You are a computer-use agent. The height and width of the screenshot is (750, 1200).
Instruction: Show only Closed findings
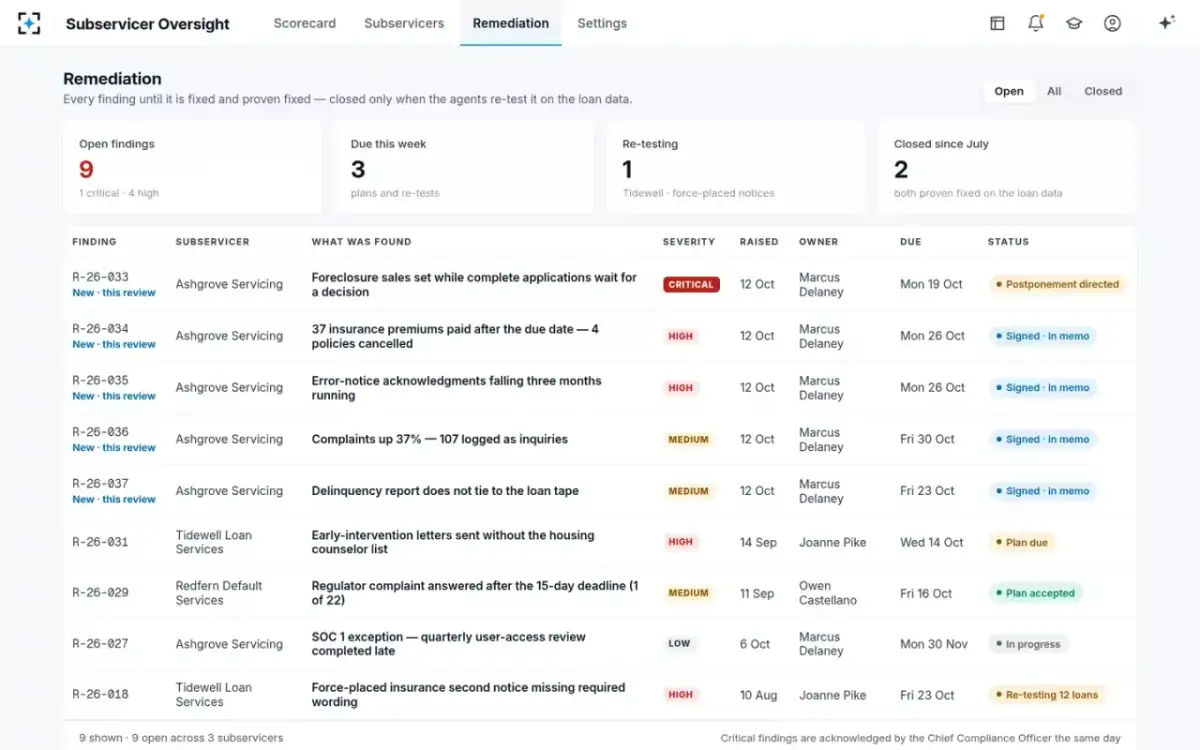[x=1103, y=91]
